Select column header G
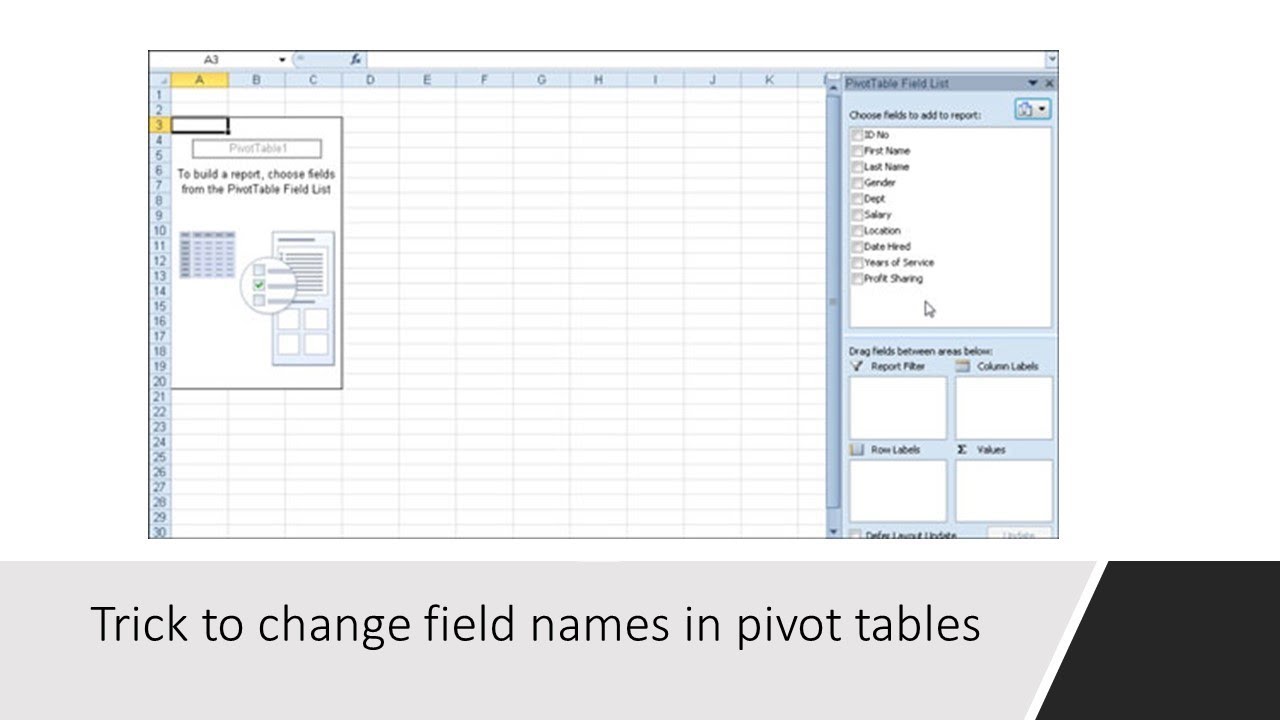 coord(541,80)
